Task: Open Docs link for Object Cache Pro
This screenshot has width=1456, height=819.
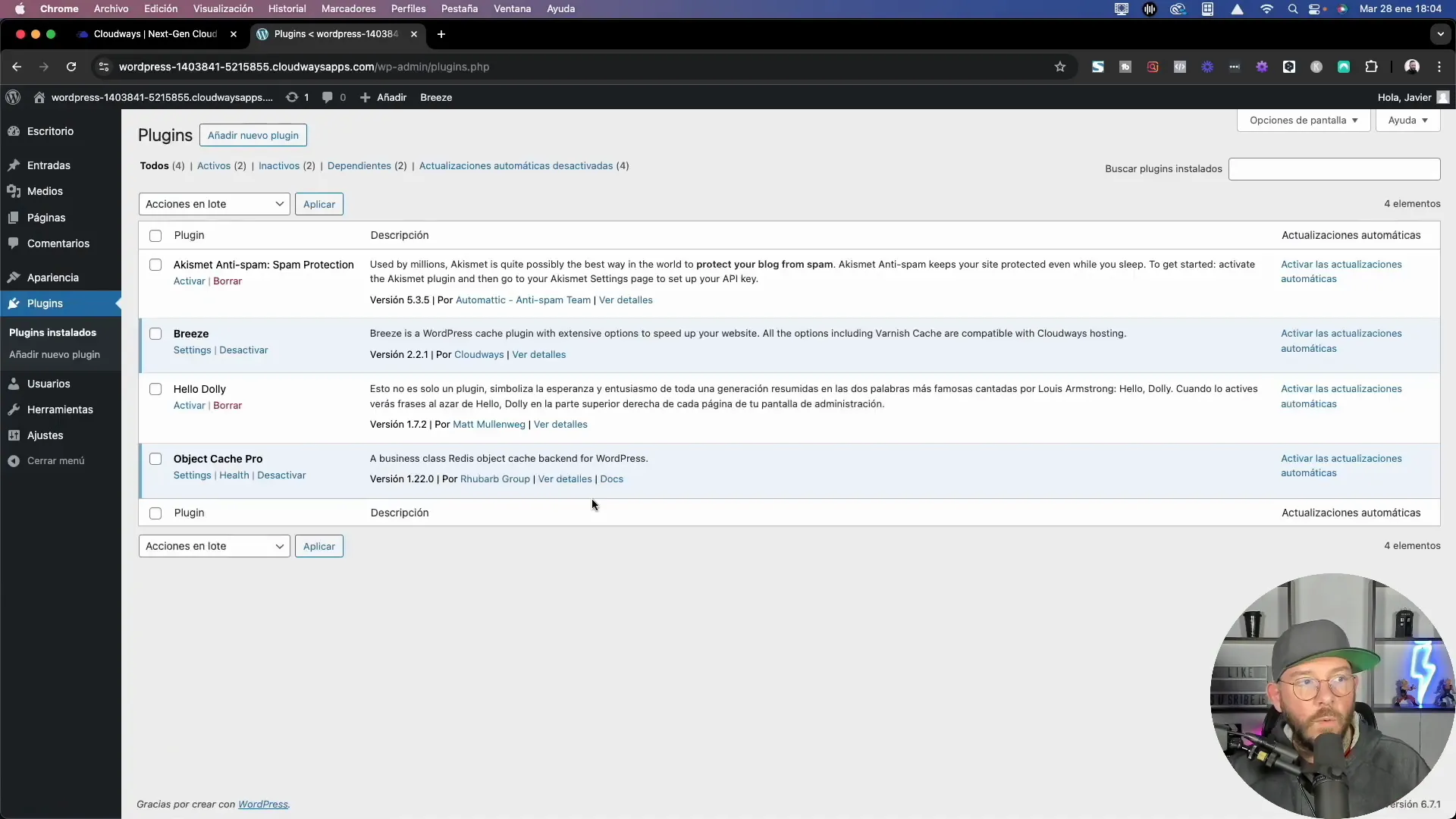Action: [612, 479]
